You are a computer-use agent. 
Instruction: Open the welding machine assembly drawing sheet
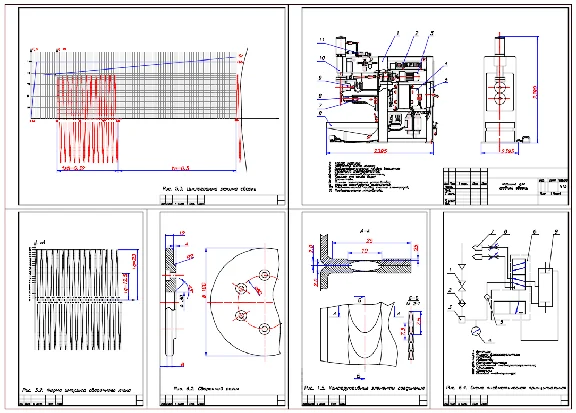[435, 106]
